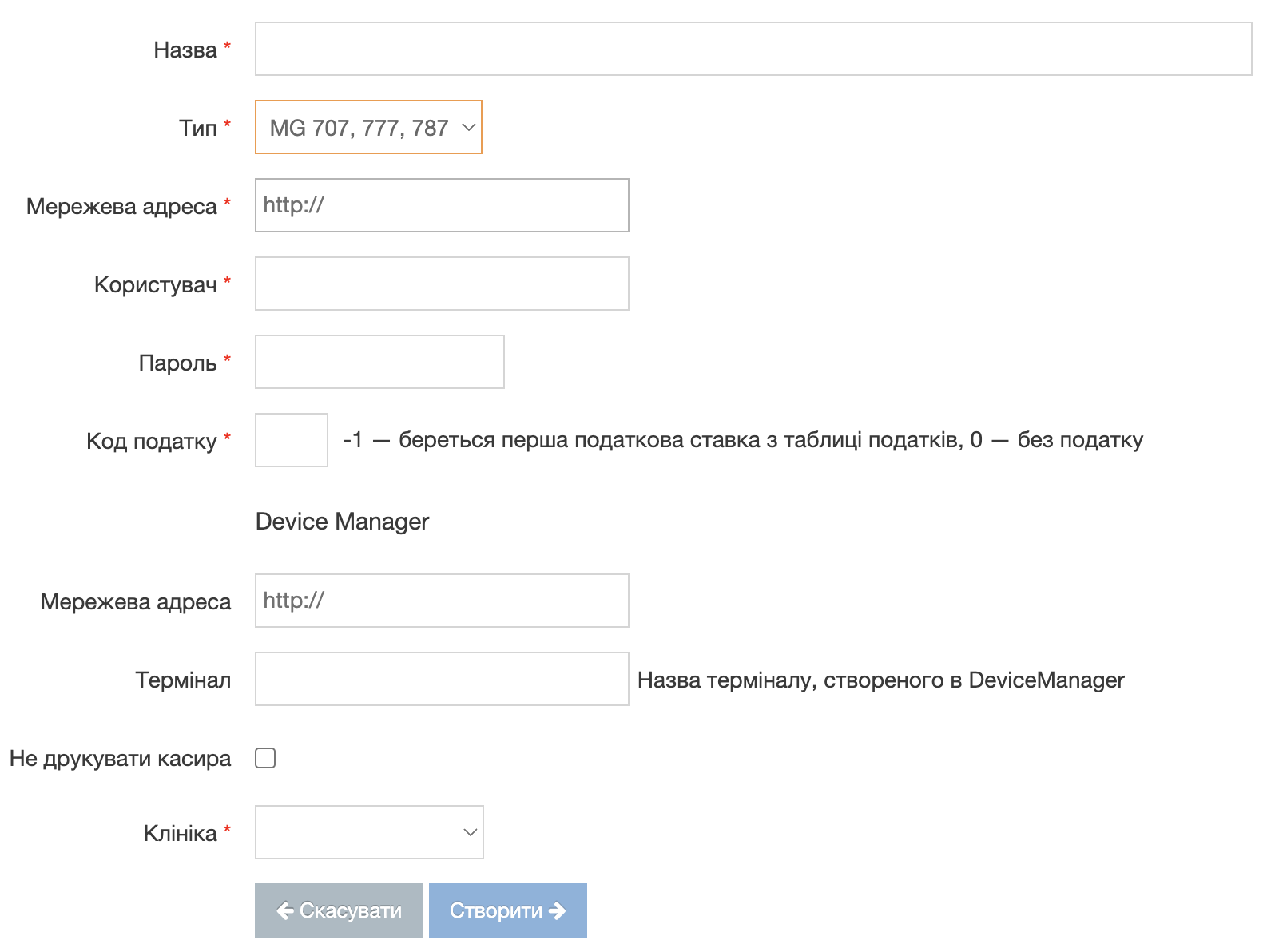
Task: Click the left arrow icon on Скасувати
Action: [x=284, y=910]
